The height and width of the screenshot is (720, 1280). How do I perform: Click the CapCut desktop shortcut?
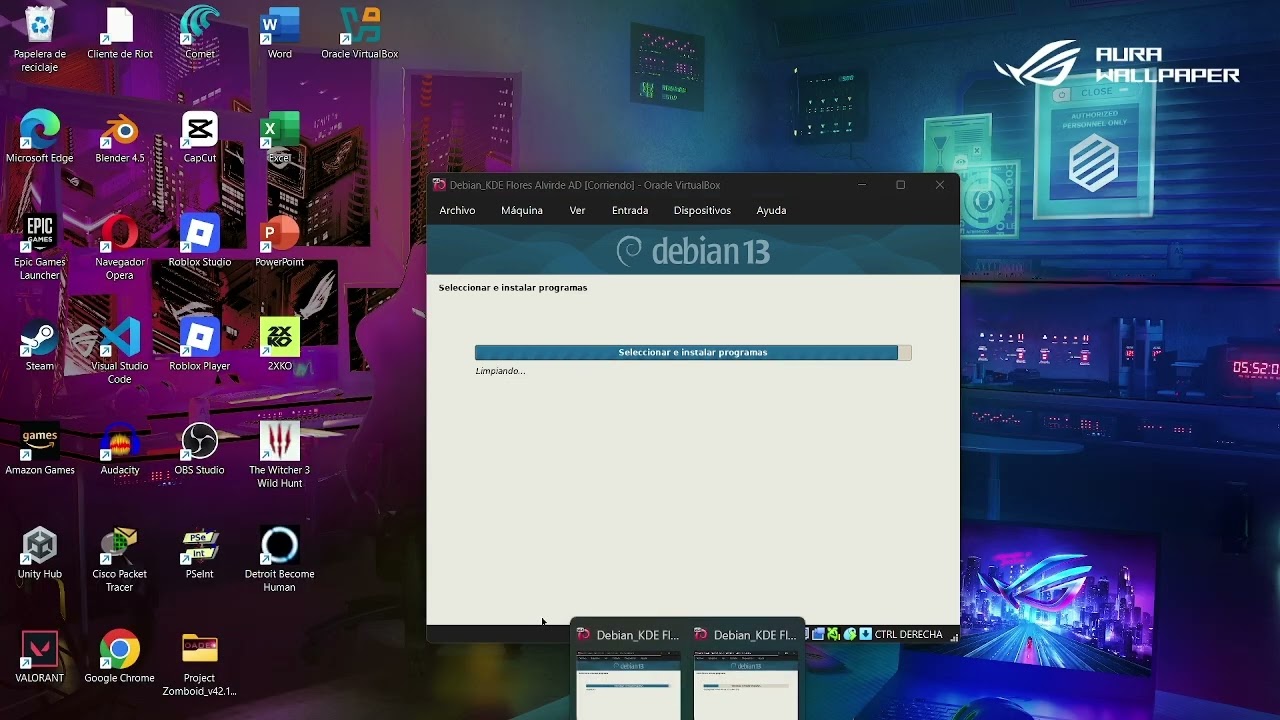pyautogui.click(x=200, y=136)
